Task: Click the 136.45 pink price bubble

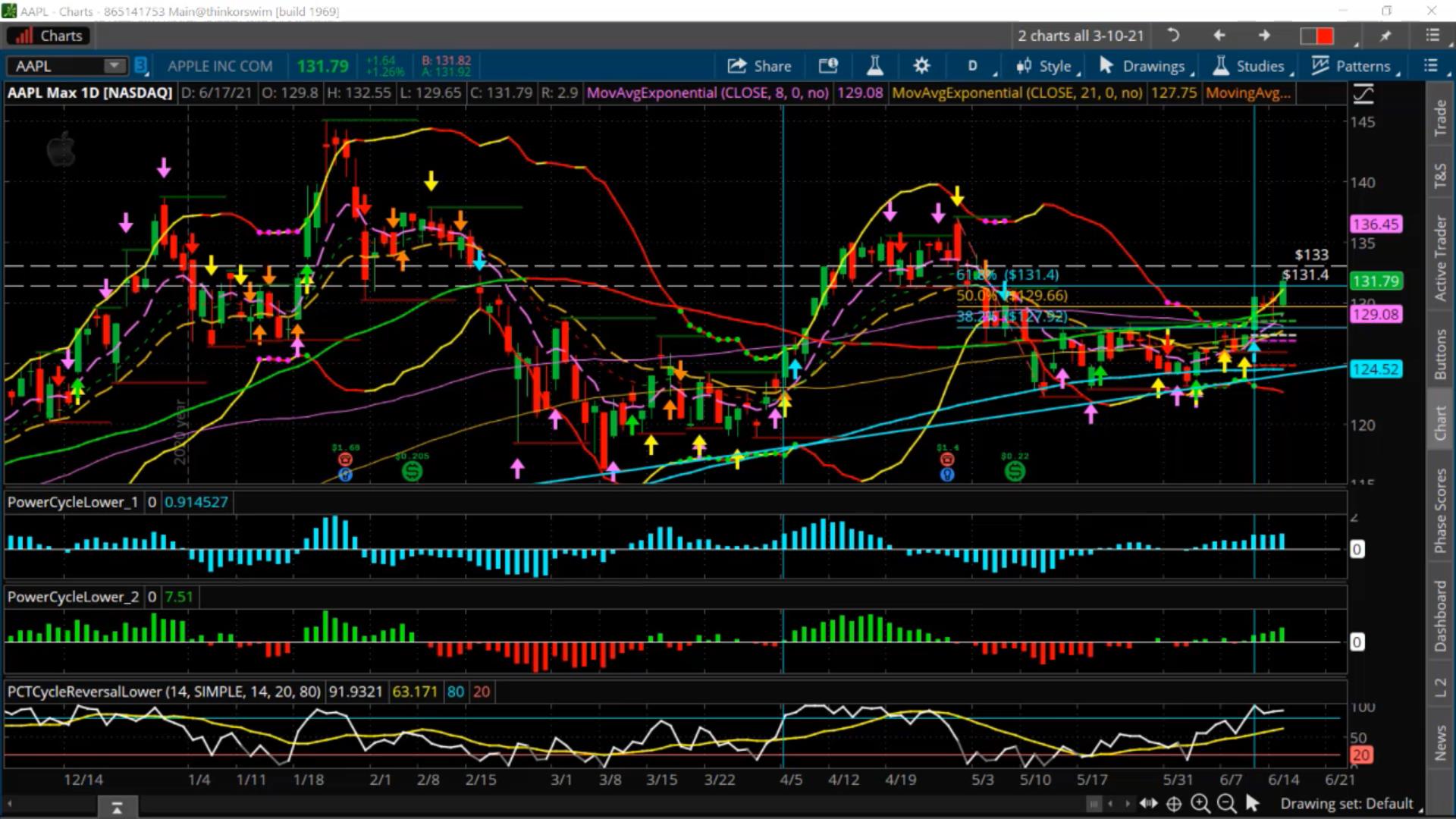Action: pos(1376,224)
